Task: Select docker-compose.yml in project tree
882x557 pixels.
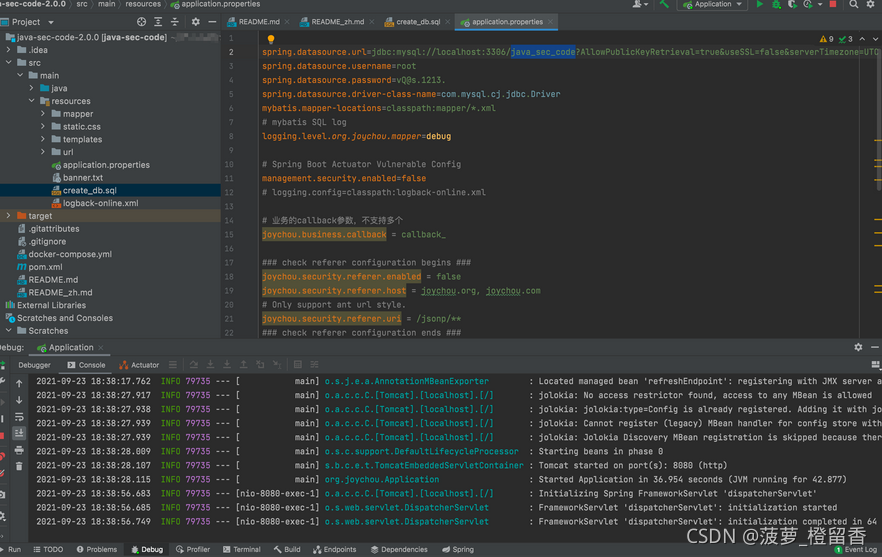Action: tap(70, 254)
